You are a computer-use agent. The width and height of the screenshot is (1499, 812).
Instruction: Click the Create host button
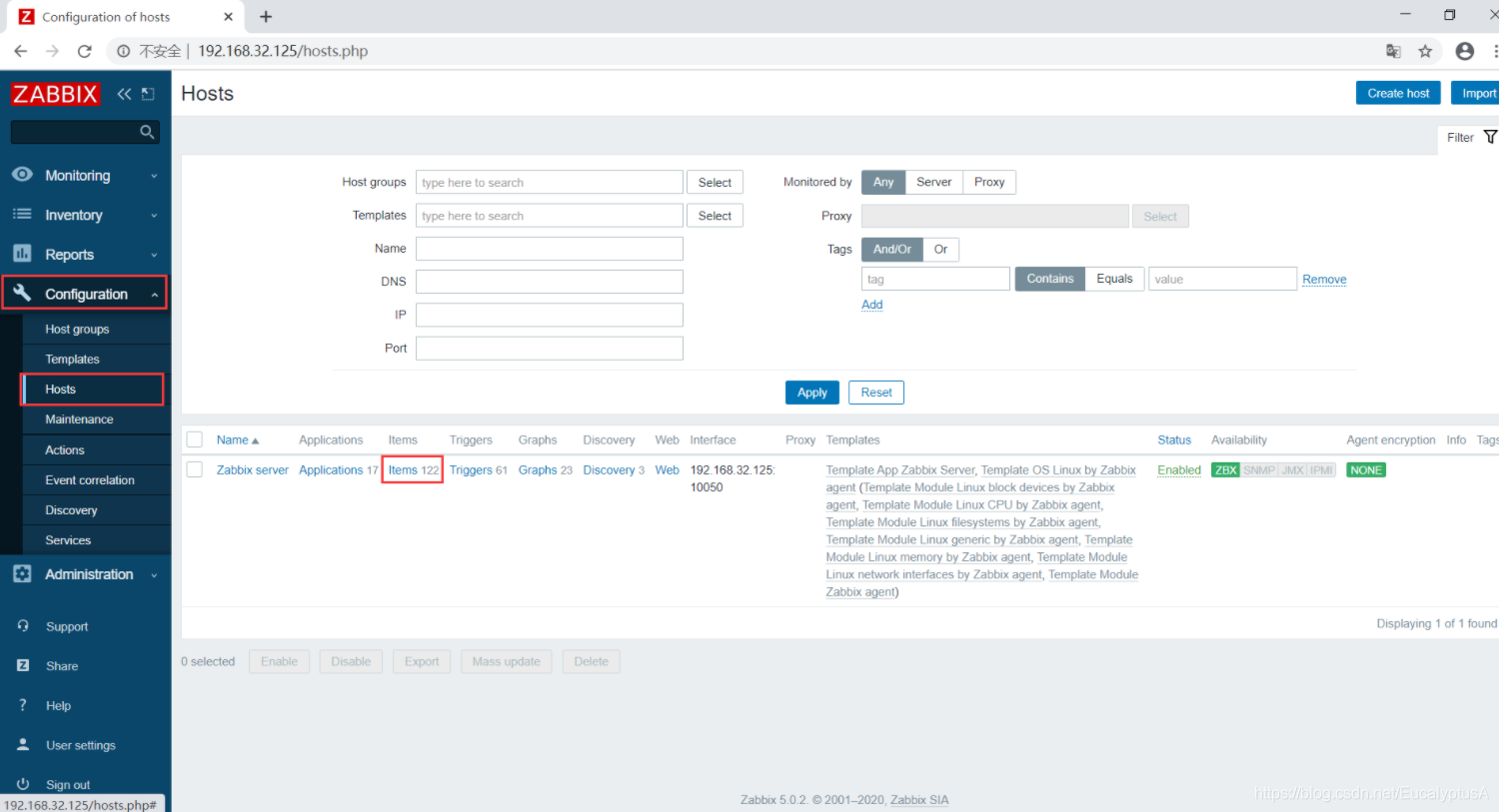click(1398, 93)
